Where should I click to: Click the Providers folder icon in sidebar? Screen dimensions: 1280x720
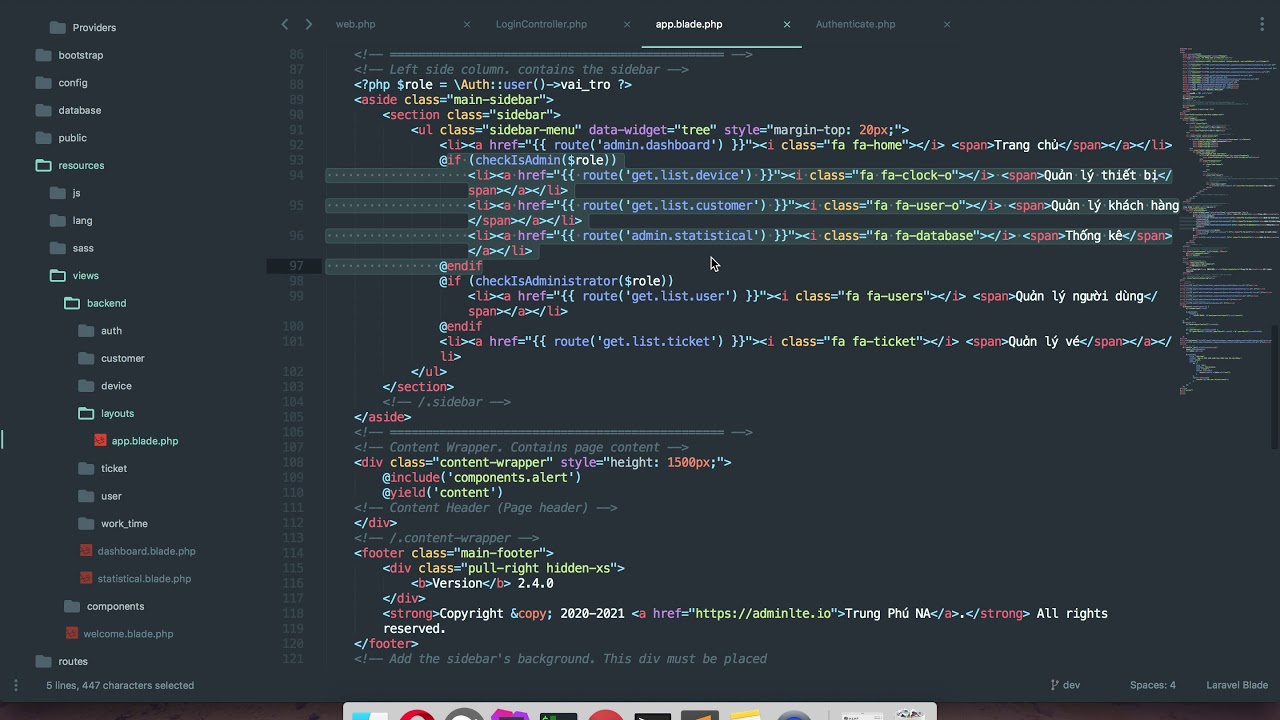57,27
